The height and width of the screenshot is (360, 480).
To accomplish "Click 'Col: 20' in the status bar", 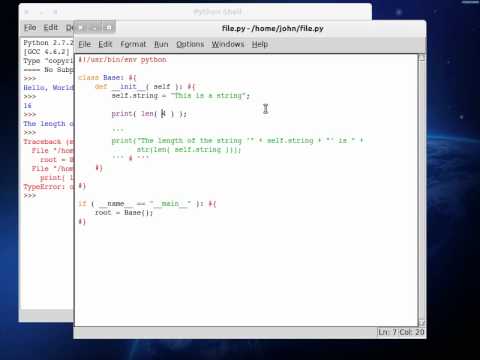I will coord(412,332).
